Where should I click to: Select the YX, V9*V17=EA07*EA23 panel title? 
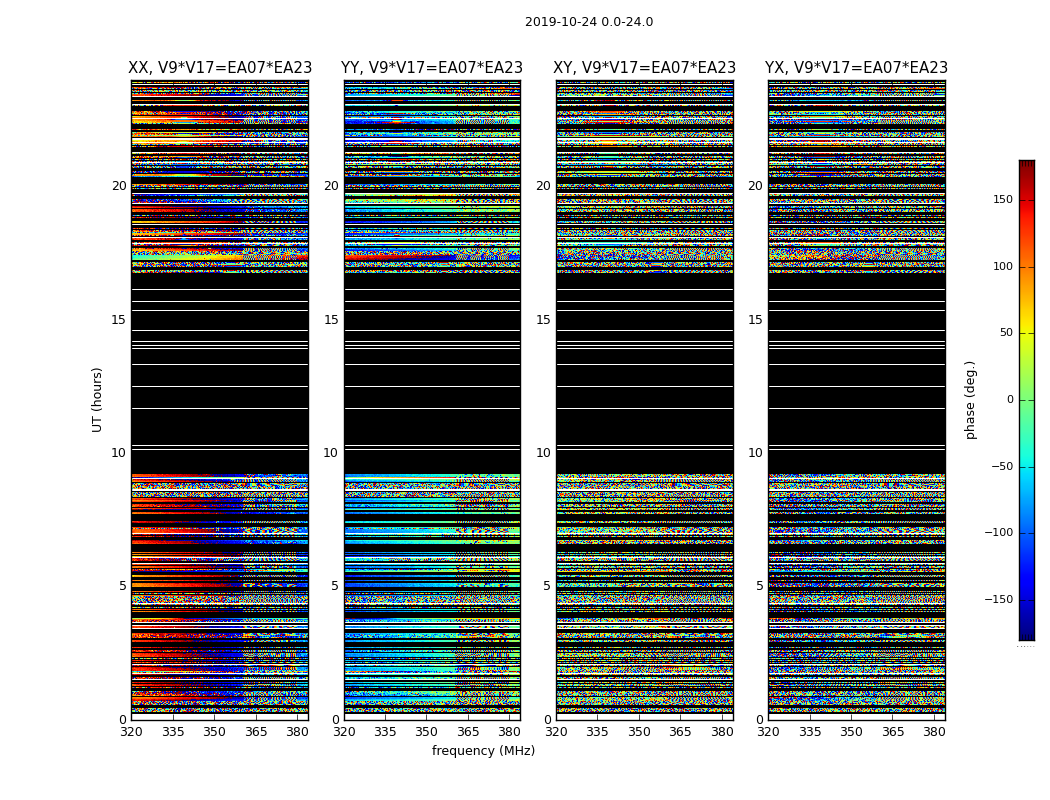coord(856,68)
